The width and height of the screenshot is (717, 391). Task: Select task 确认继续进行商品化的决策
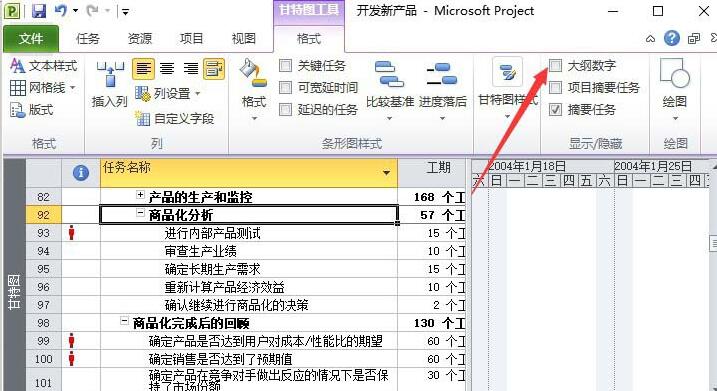tap(236, 305)
